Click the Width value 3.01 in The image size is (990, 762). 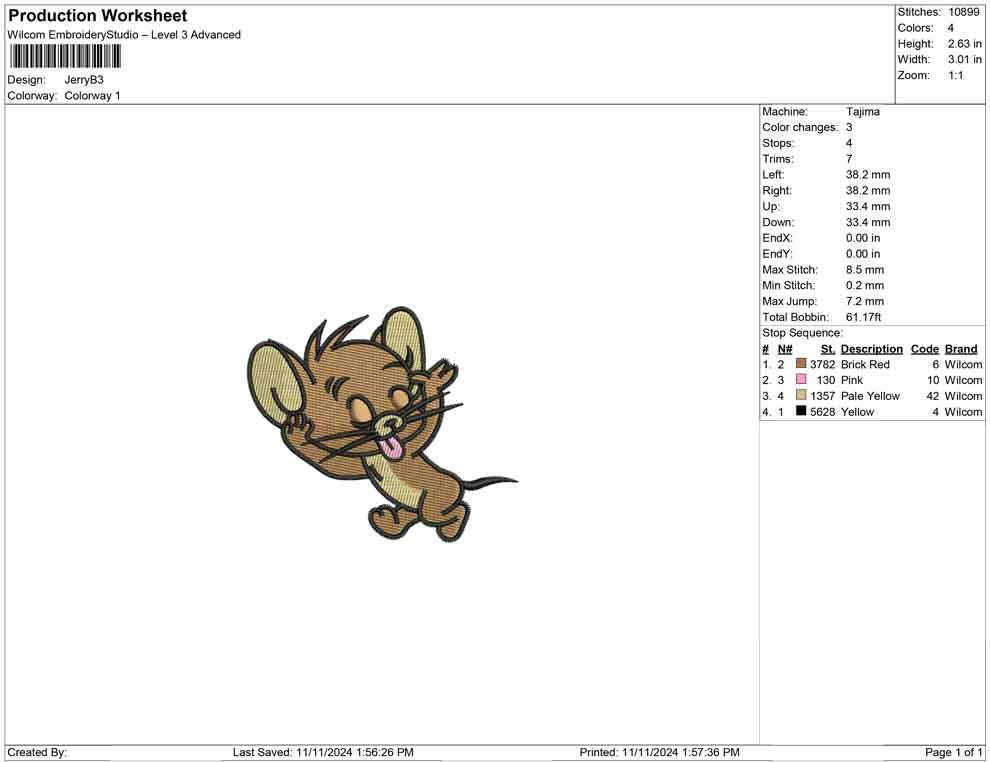[x=965, y=59]
